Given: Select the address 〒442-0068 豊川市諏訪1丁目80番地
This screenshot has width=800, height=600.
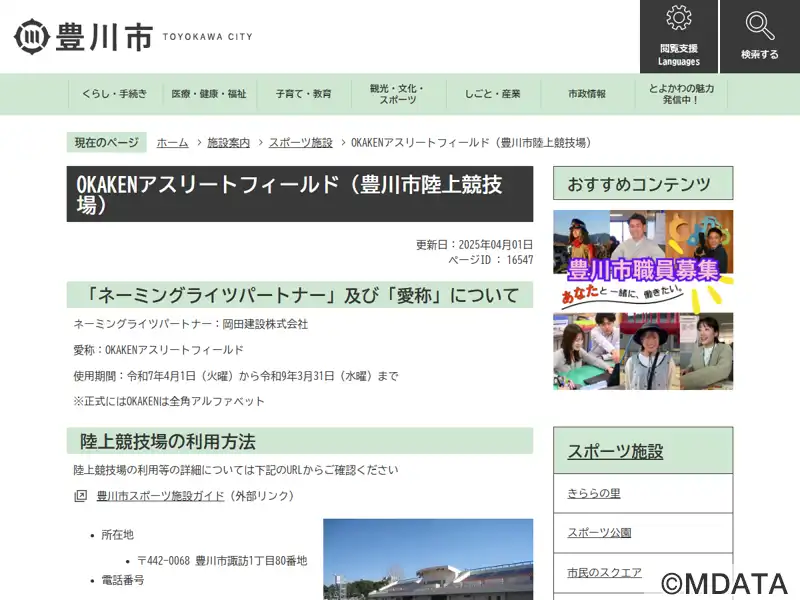Looking at the screenshot, I should tap(222, 561).
